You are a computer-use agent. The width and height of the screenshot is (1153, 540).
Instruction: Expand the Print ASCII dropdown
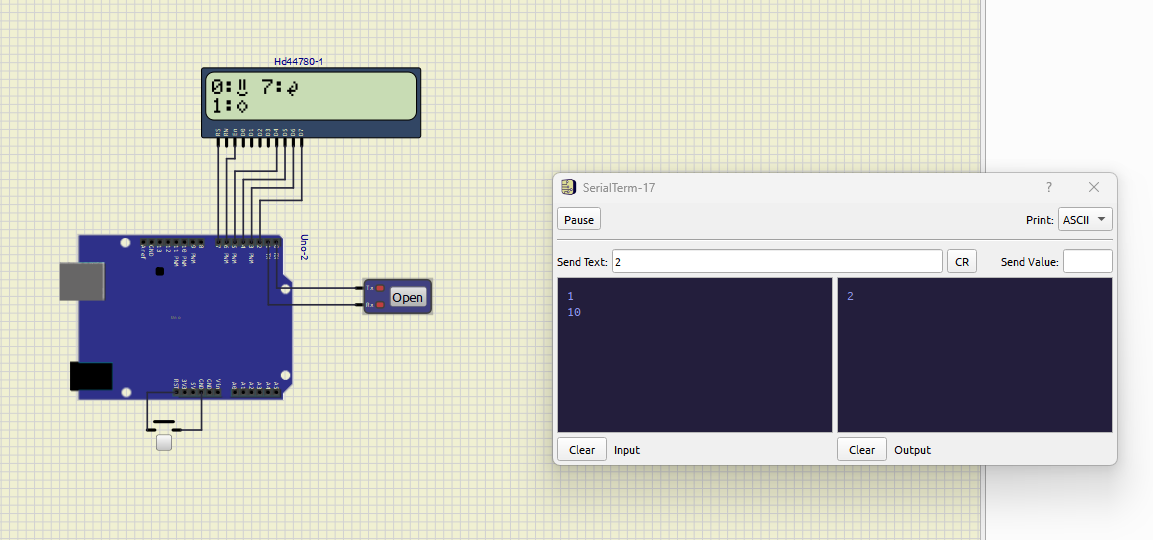click(x=1085, y=220)
